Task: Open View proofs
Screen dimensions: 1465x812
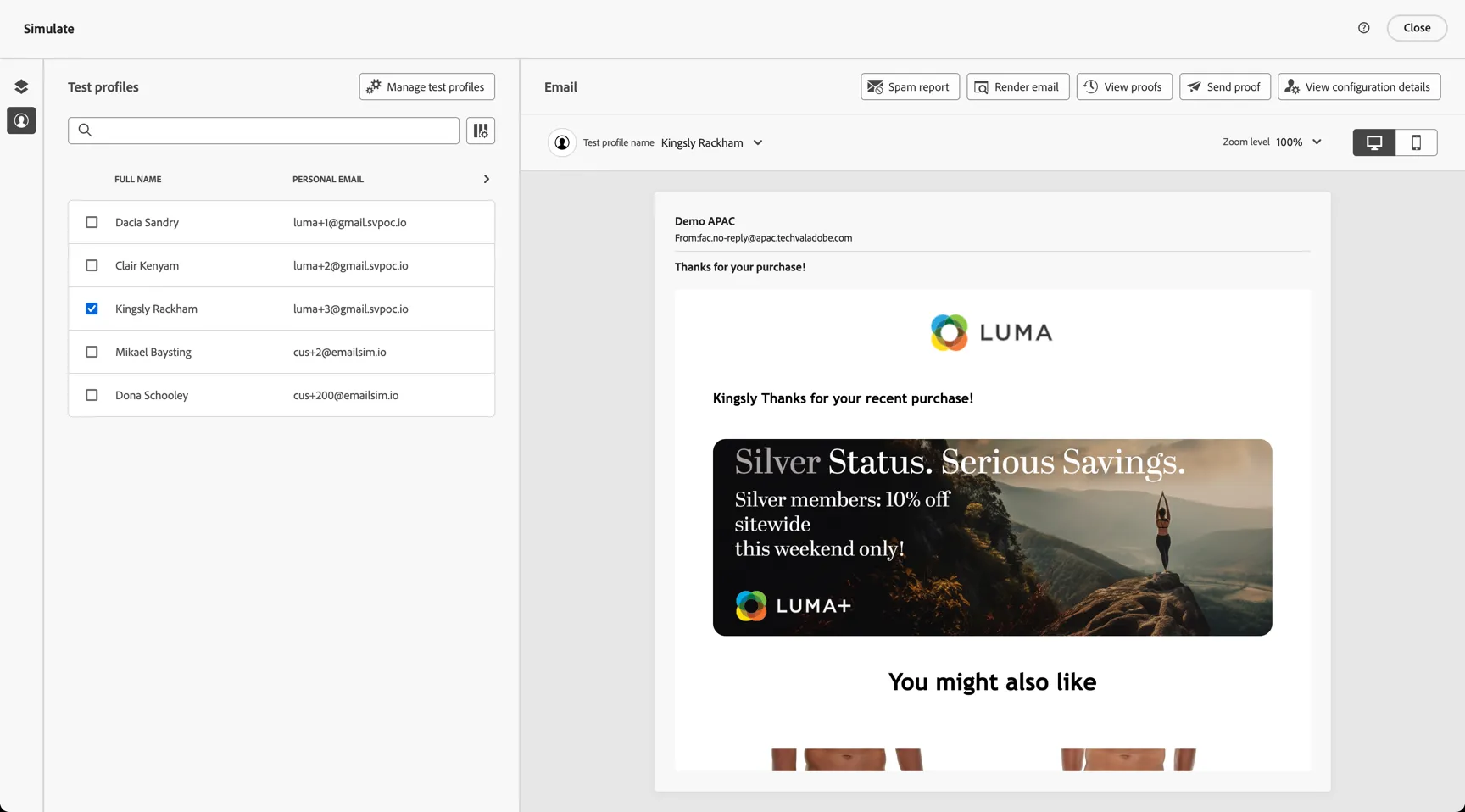Action: click(1124, 86)
